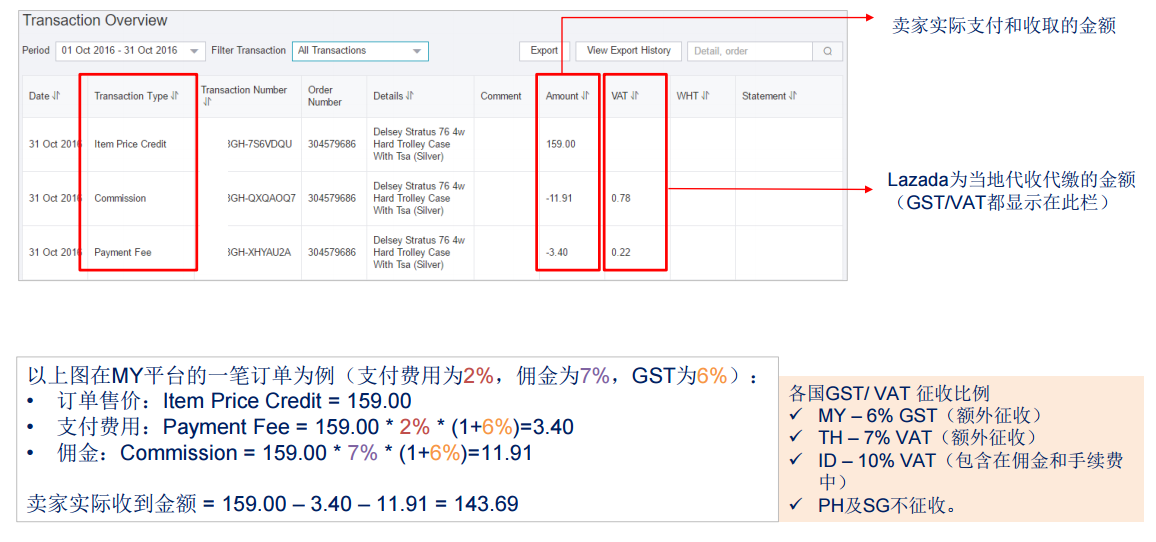Click the -11.91 amount cell
Viewport: 1156px width, 542px height.
coord(560,198)
